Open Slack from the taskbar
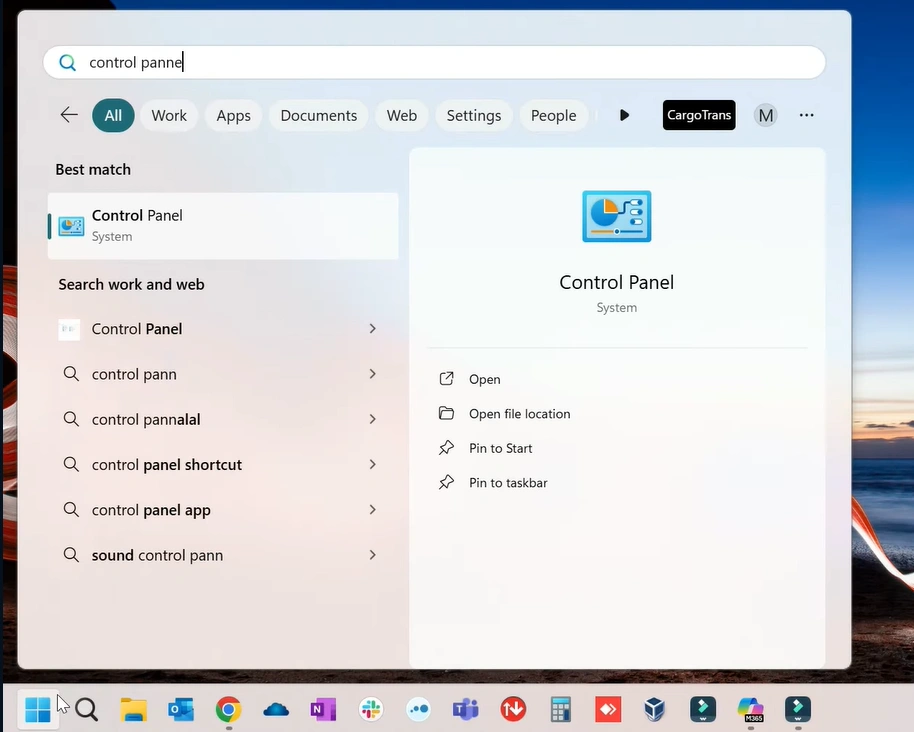Screen dimensions: 914x732 coord(371,709)
